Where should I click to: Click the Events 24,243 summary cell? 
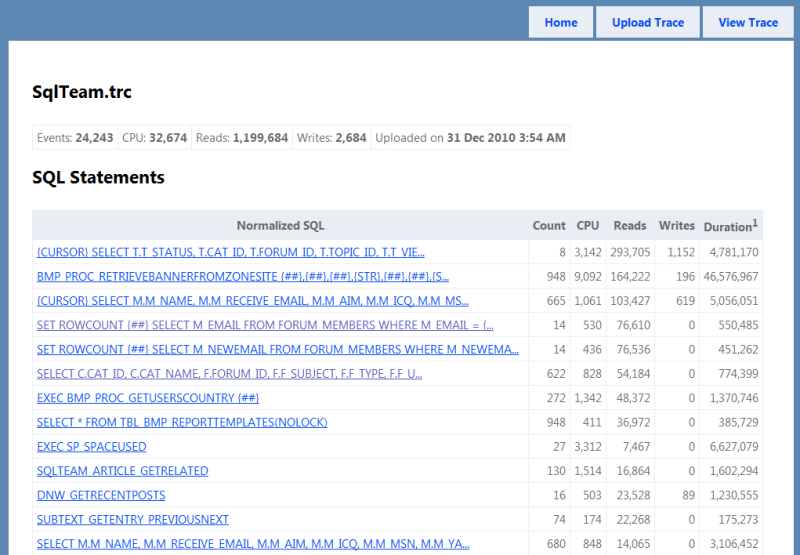click(75, 138)
